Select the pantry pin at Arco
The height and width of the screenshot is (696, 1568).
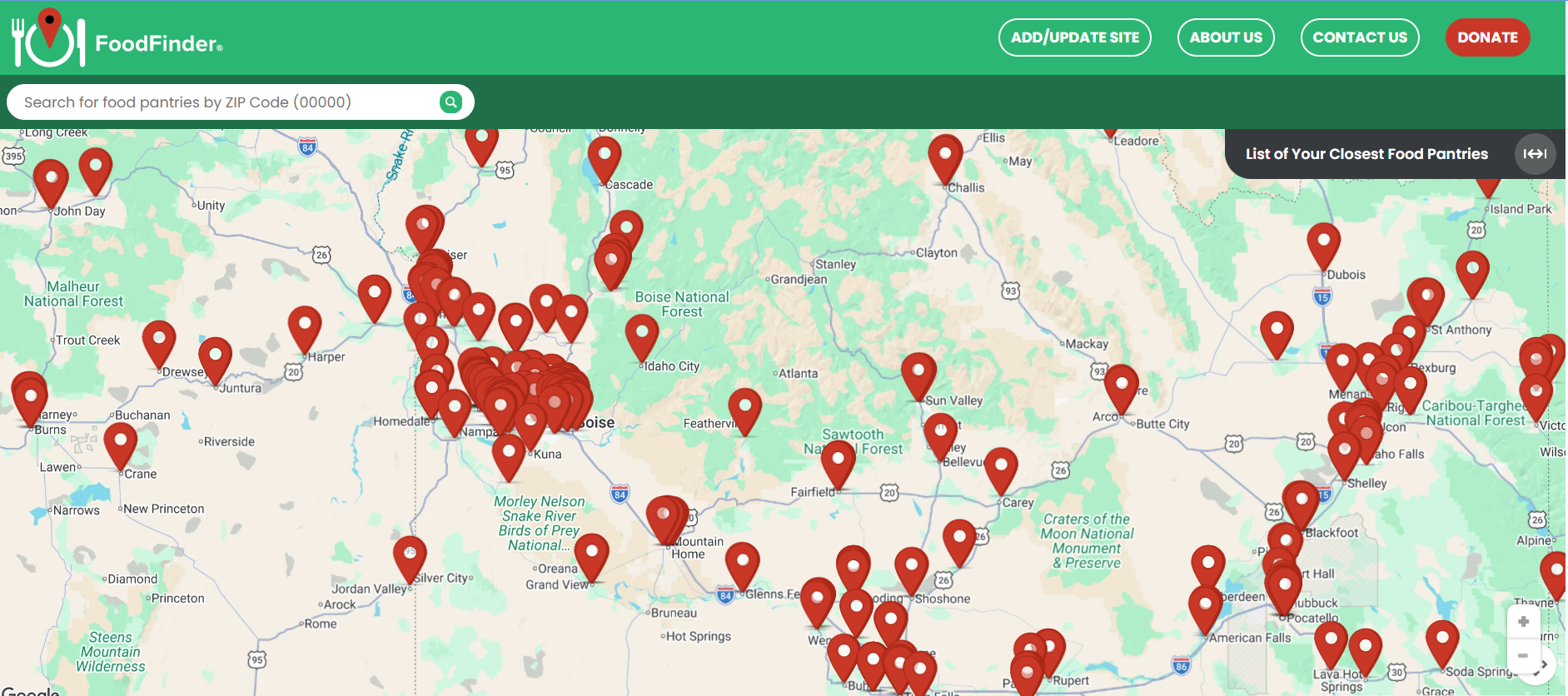tap(1121, 390)
